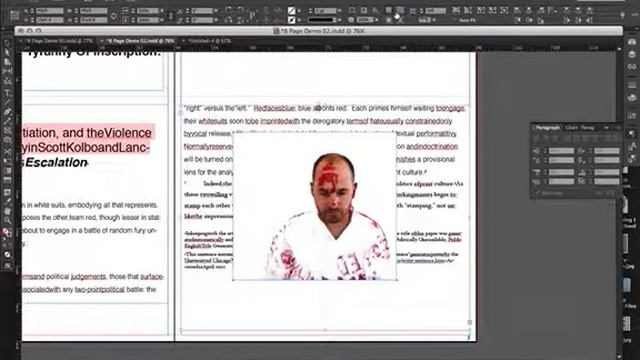Open the stroke weight dropdown
Viewport: 640px width, 360px height.
coord(339,11)
